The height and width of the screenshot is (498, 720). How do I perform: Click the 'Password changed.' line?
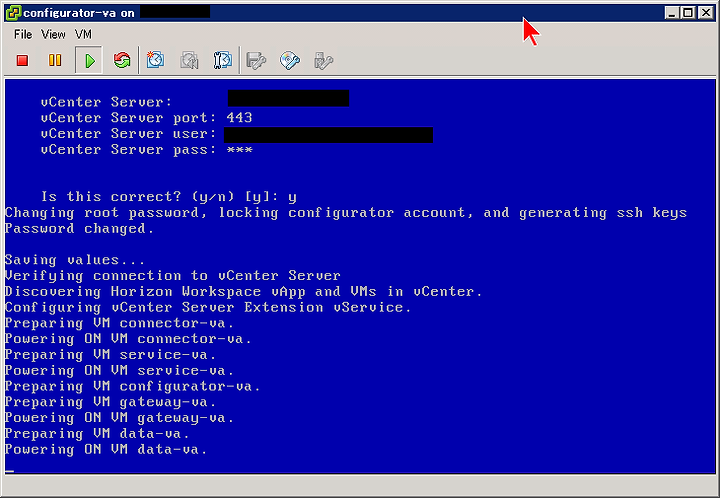pos(79,229)
